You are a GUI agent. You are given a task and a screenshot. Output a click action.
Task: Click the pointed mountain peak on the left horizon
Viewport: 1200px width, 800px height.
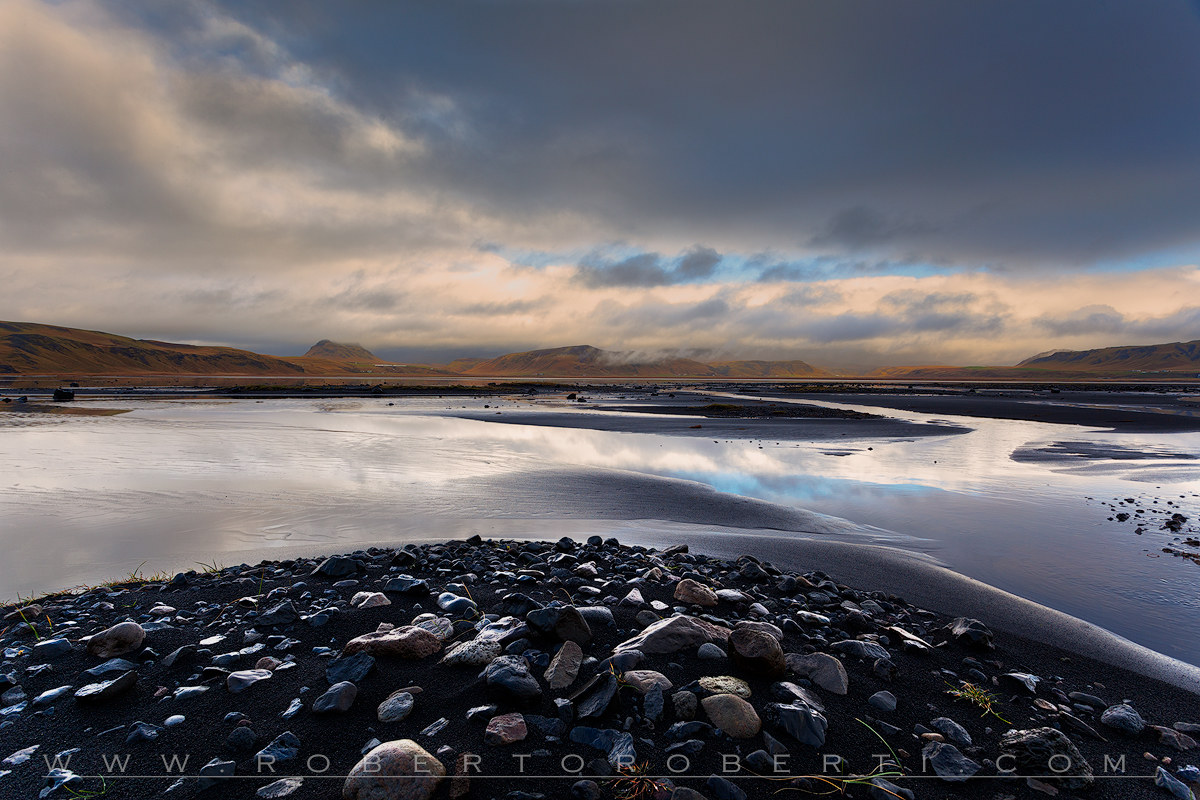click(338, 350)
